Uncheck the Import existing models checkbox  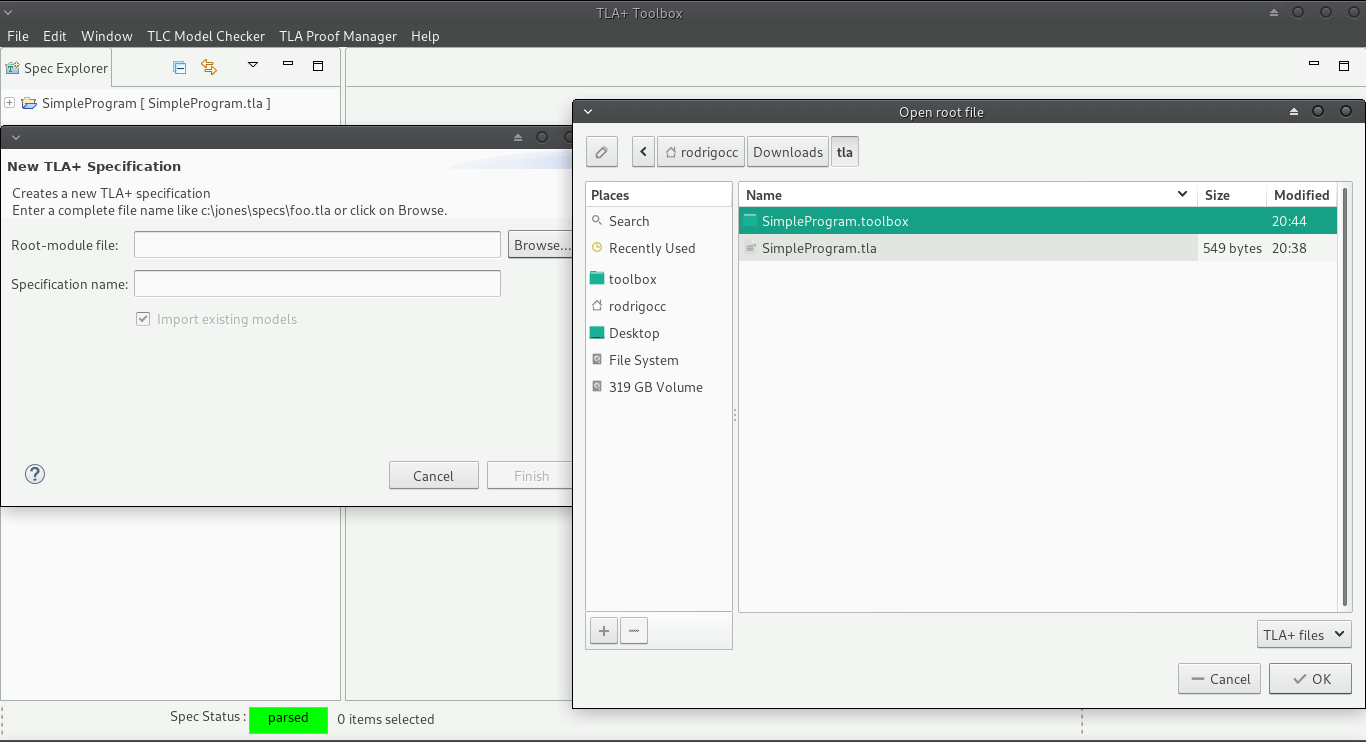tap(143, 318)
